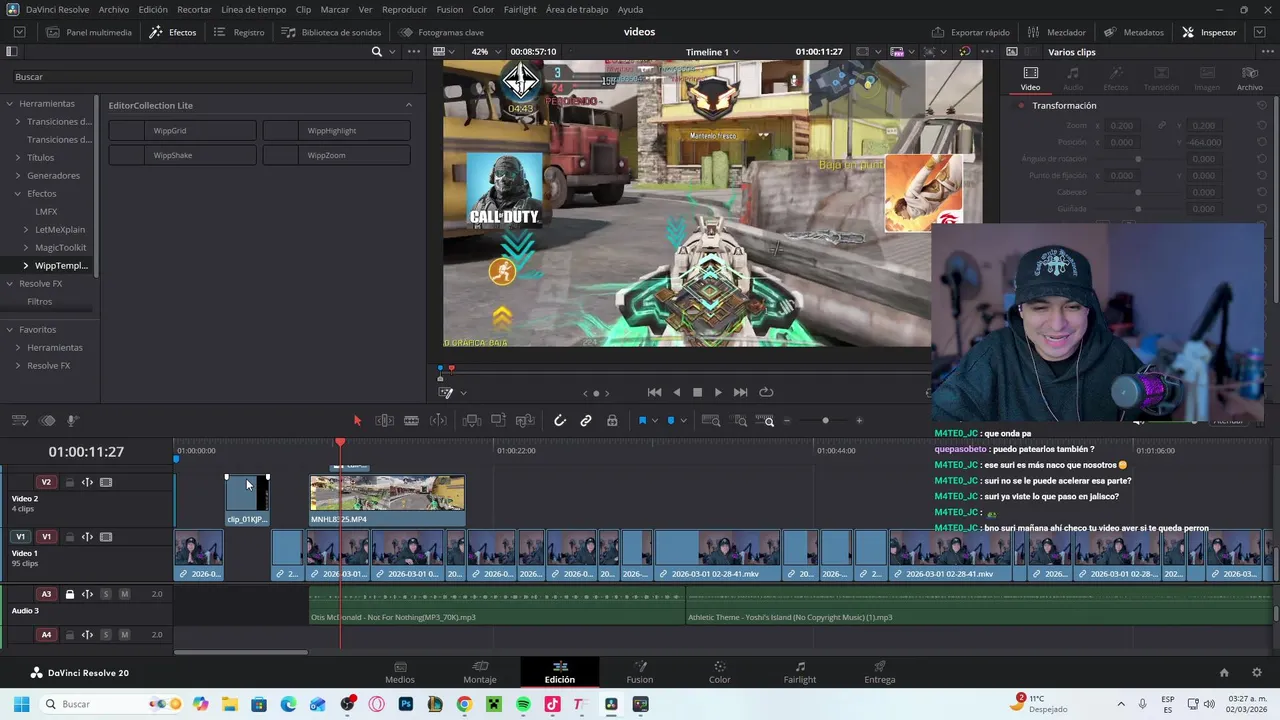
Task: Open the Timeline 1 name dropdown
Action: tap(711, 52)
